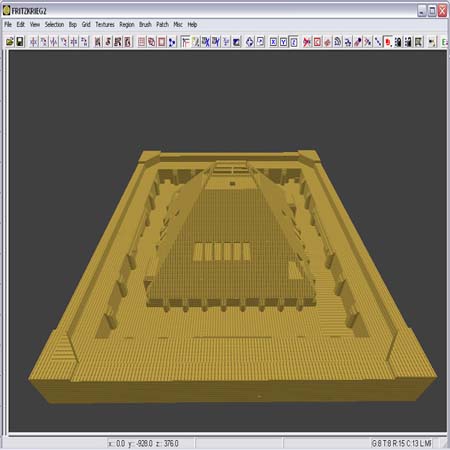Screen dimensions: 450x450
Task: Click the first flip-axis icon after Save
Action: 34,42
